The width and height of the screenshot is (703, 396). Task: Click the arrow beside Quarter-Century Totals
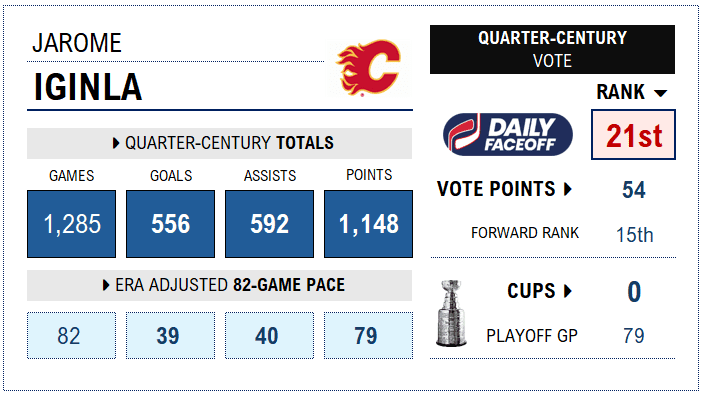point(116,143)
